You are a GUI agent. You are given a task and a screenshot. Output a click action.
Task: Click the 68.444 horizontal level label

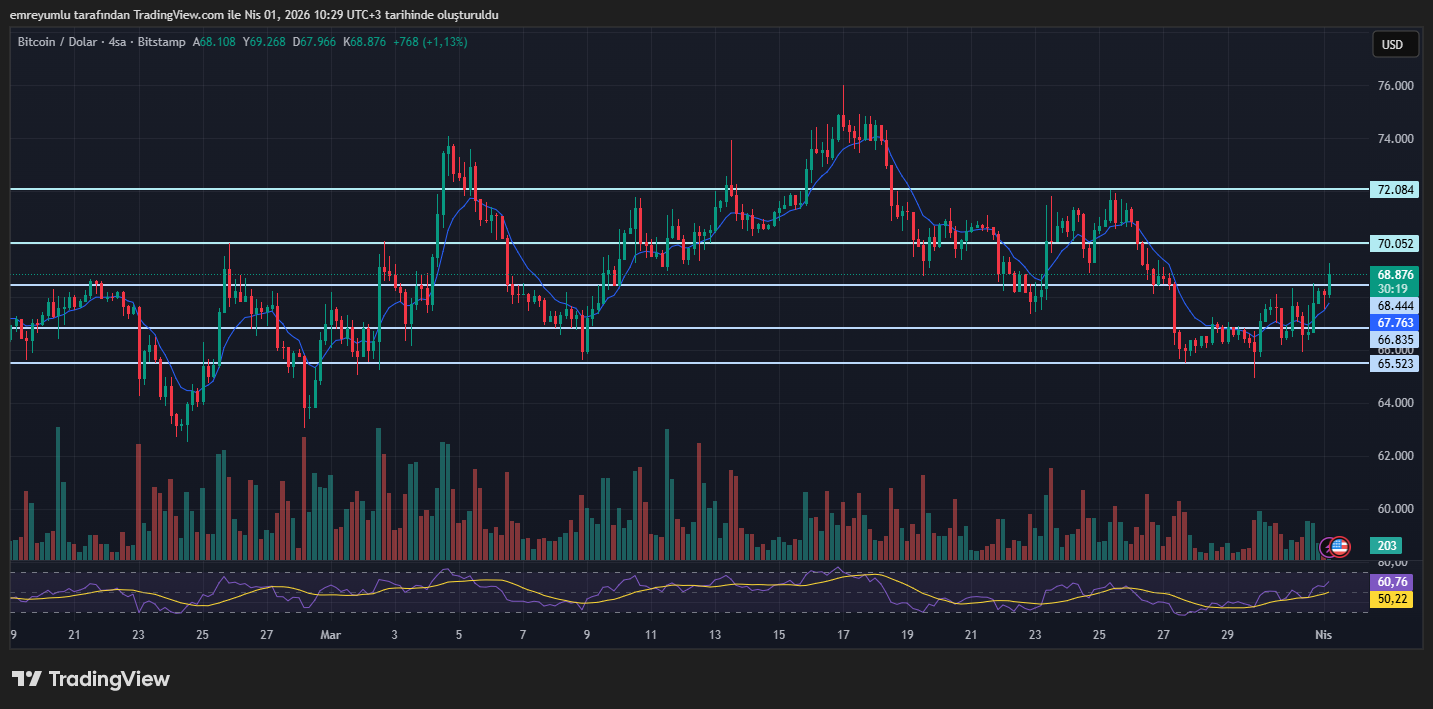(x=1394, y=306)
